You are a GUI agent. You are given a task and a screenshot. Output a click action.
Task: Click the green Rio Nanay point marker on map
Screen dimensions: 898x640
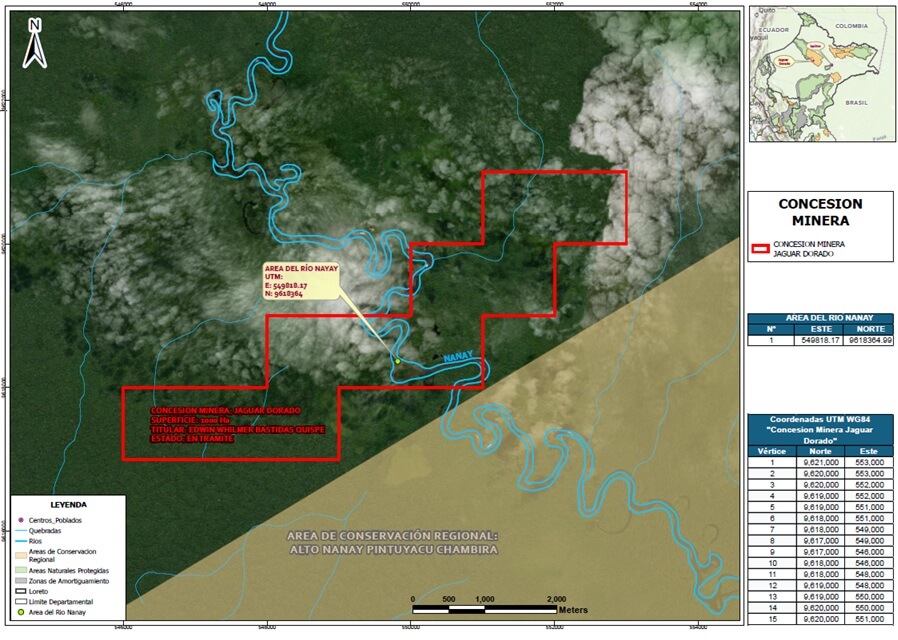[x=397, y=361]
